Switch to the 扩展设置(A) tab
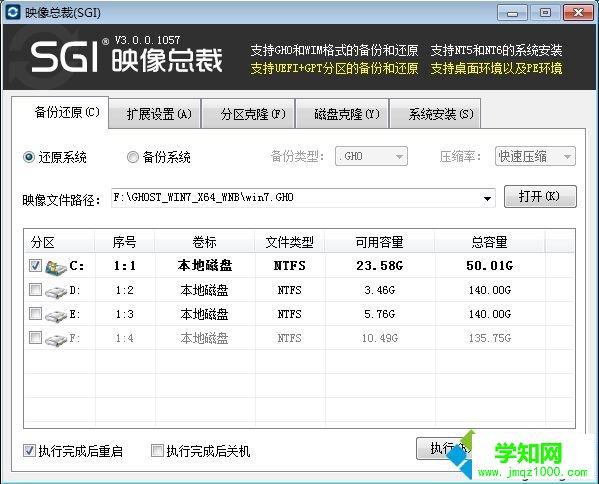The height and width of the screenshot is (484, 599). (155, 114)
